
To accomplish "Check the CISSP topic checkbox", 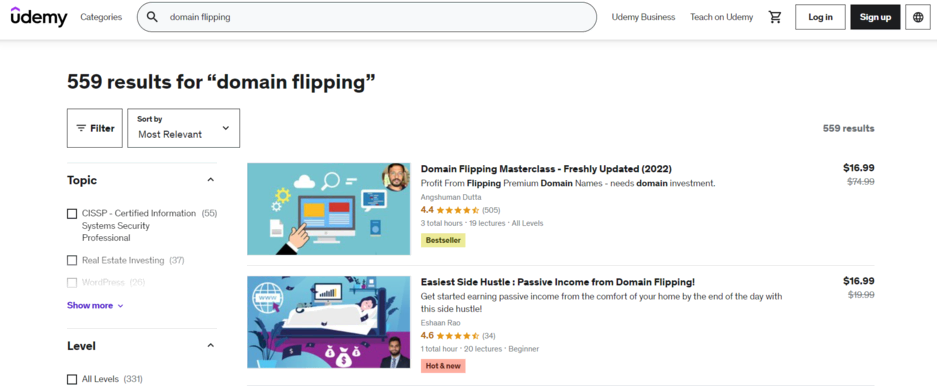I will 72,213.
